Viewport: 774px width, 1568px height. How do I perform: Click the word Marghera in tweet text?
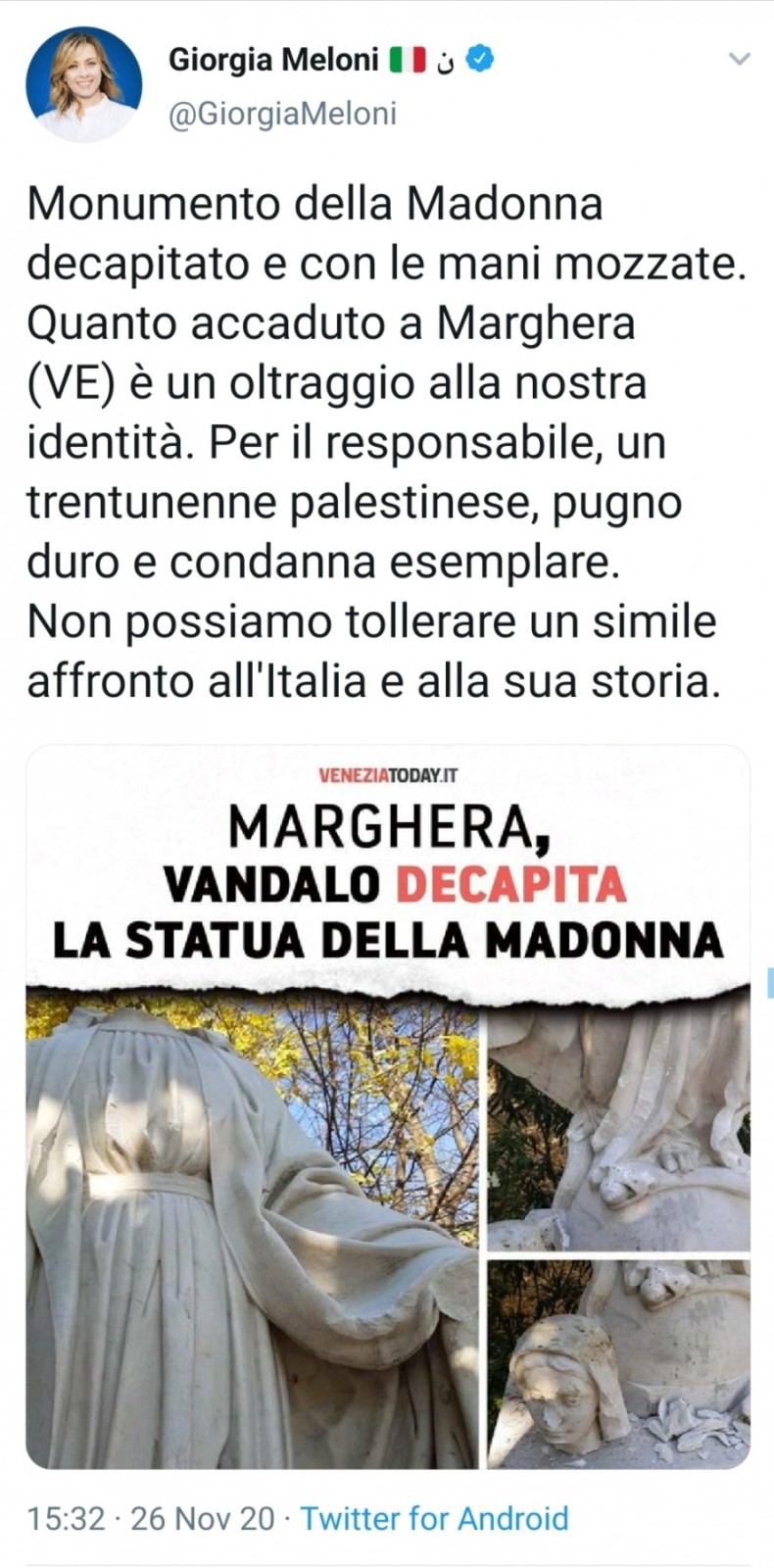[536, 323]
